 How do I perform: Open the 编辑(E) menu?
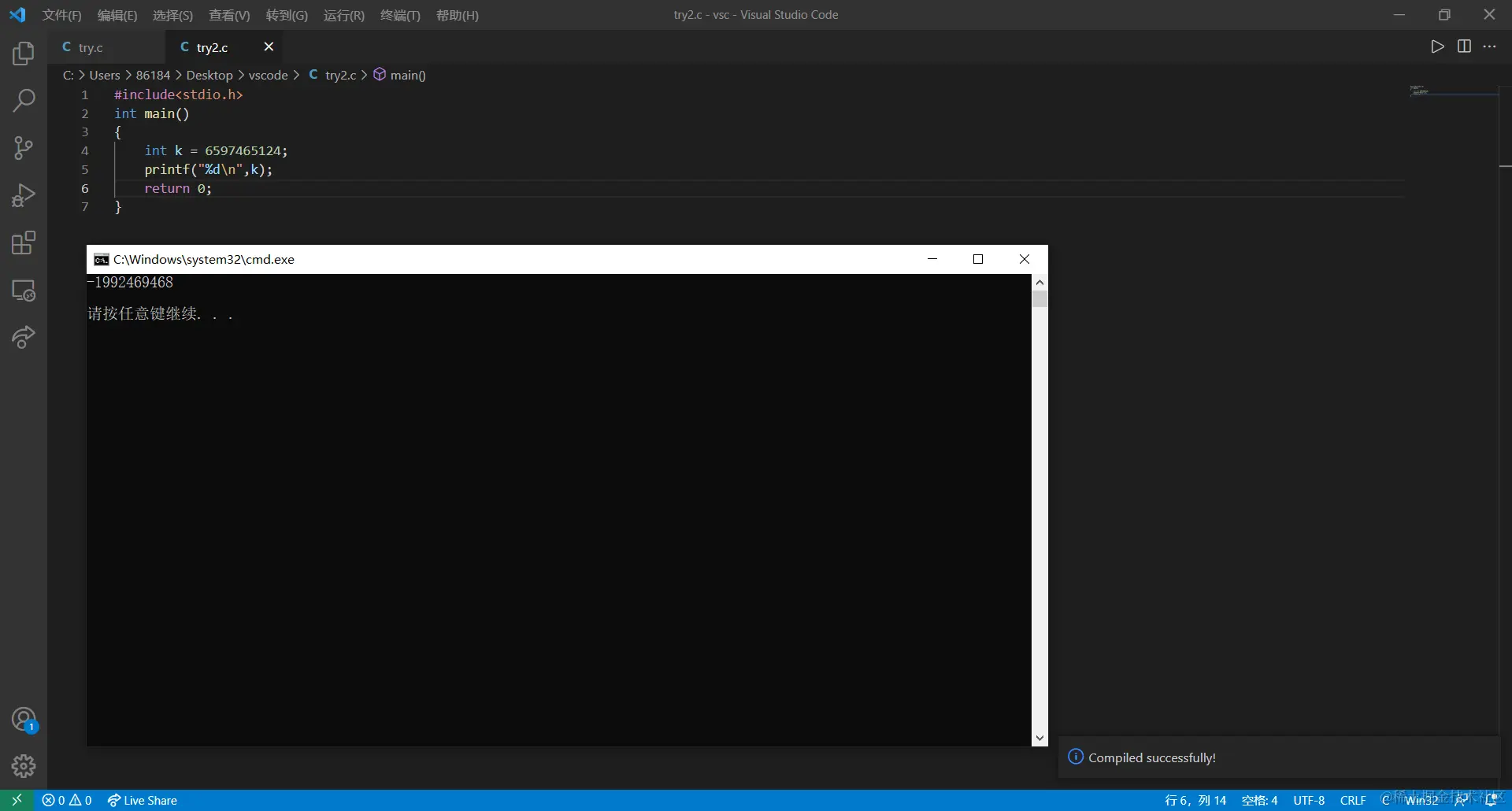click(x=117, y=15)
